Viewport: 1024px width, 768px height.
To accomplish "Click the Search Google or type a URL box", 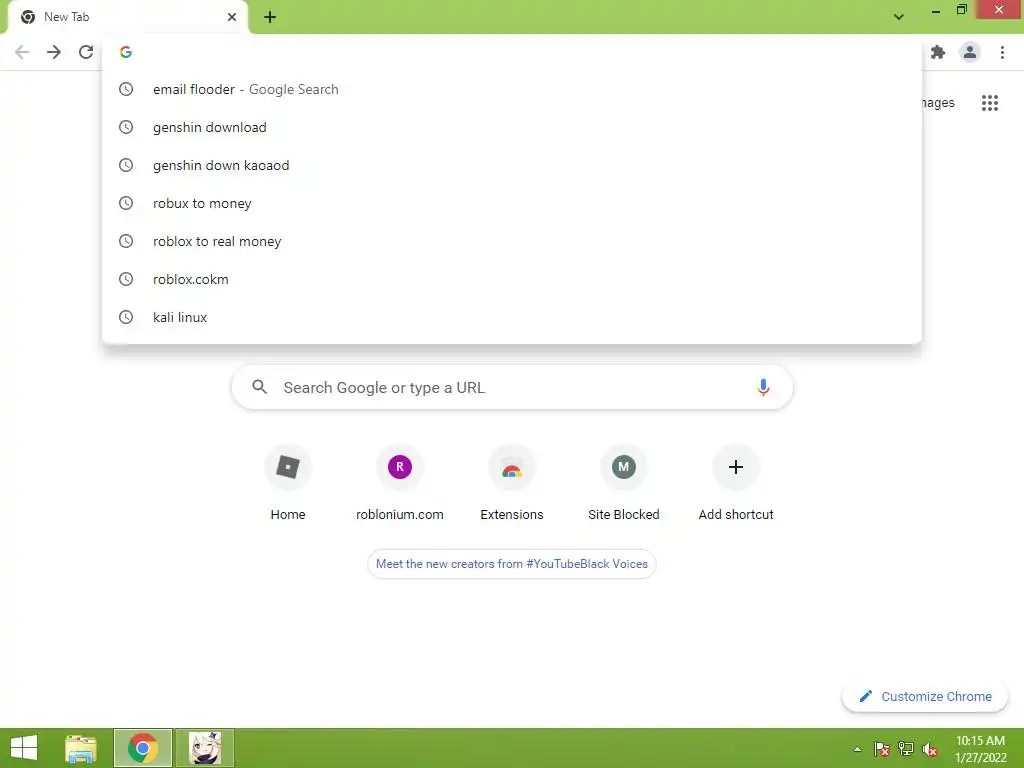I will (512, 387).
